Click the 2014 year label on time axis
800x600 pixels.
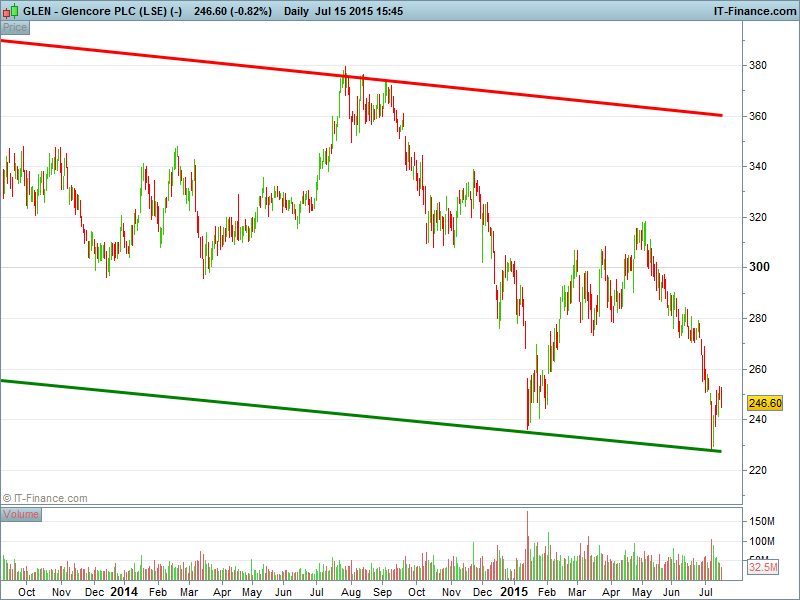(x=124, y=592)
